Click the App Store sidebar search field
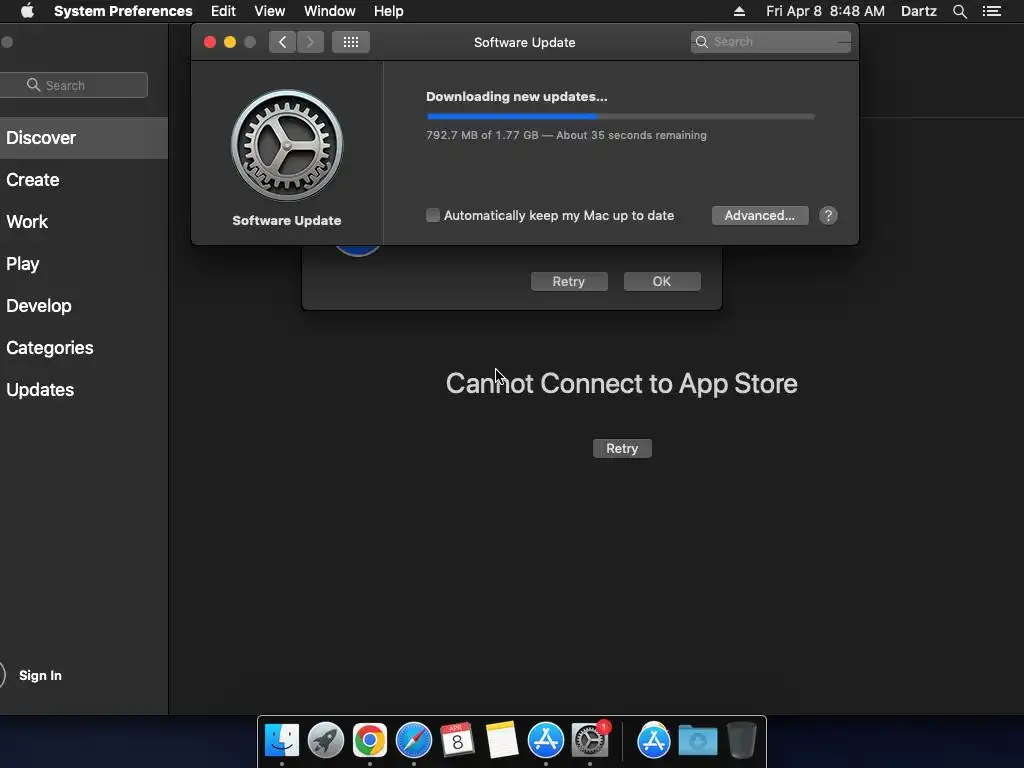This screenshot has width=1024, height=768. pyautogui.click(x=74, y=85)
